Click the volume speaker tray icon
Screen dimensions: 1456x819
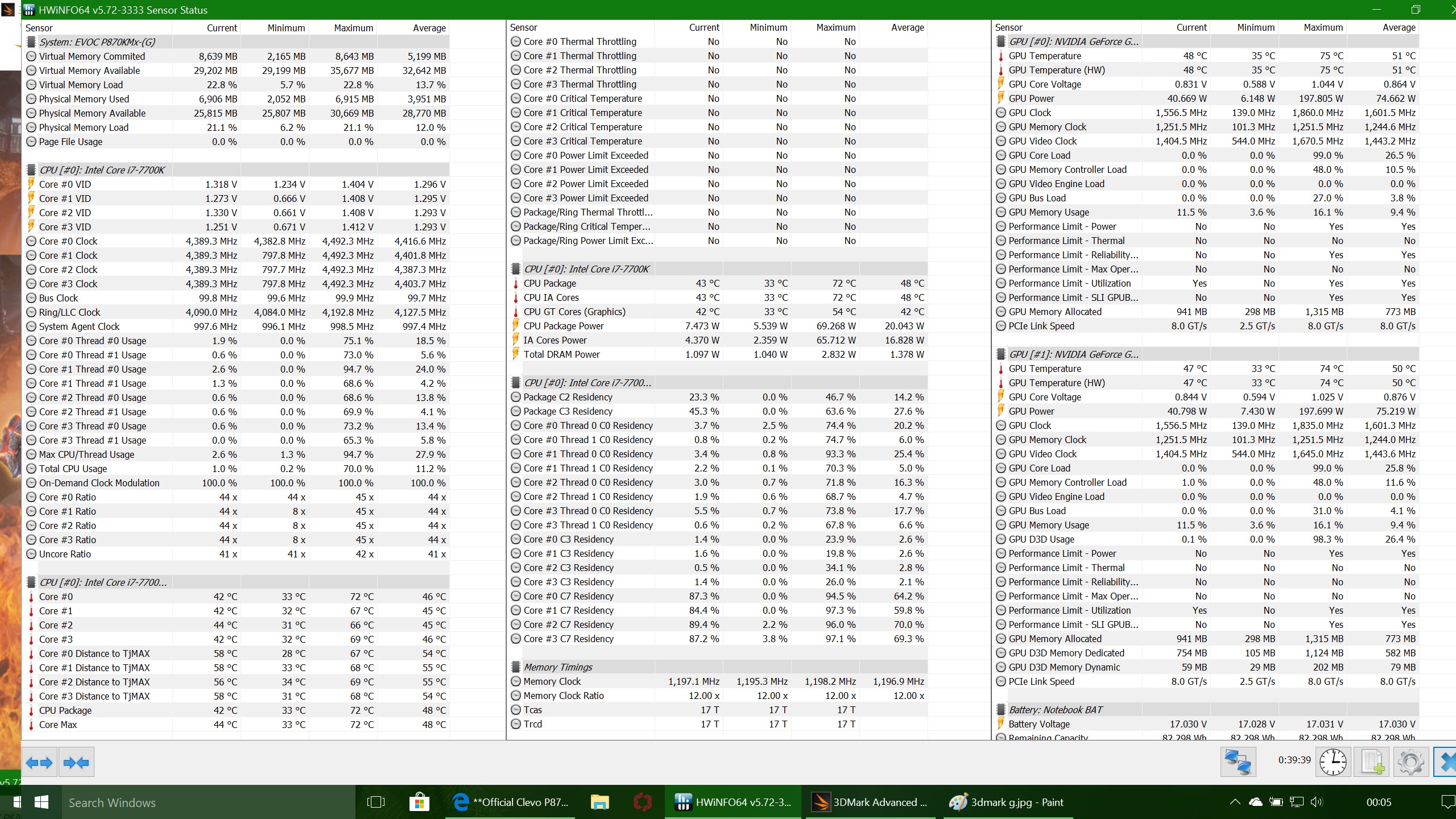point(1316,803)
